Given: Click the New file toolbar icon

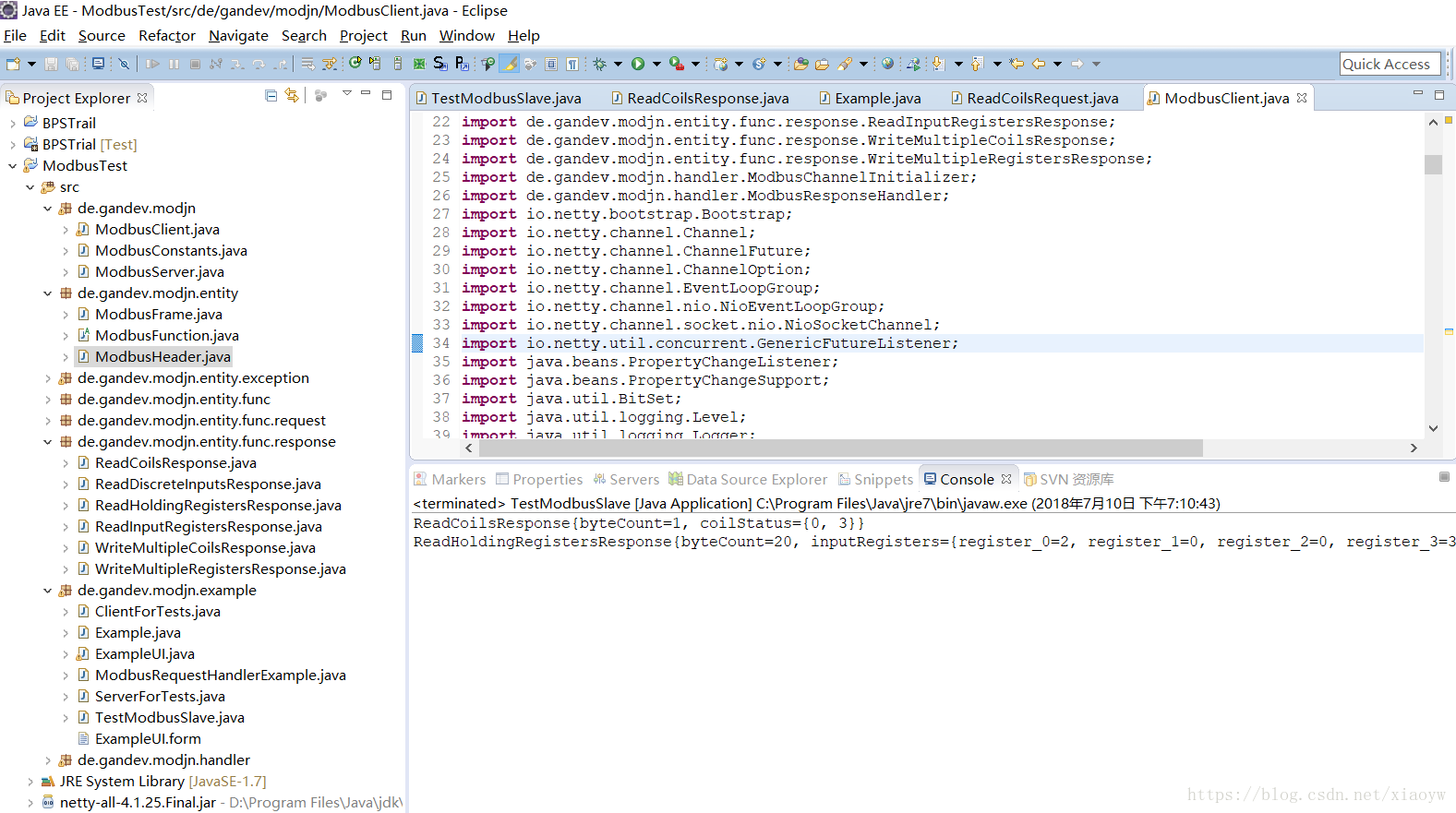Looking at the screenshot, I should tap(12, 64).
